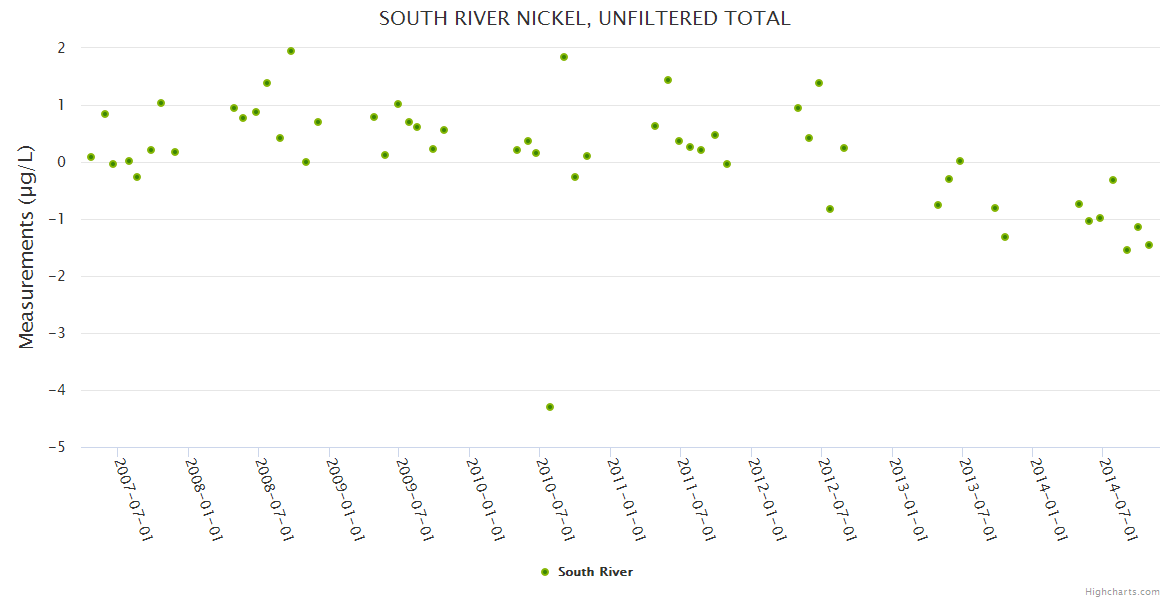
Task: Click the y-axis label 2
Action: coord(61,48)
